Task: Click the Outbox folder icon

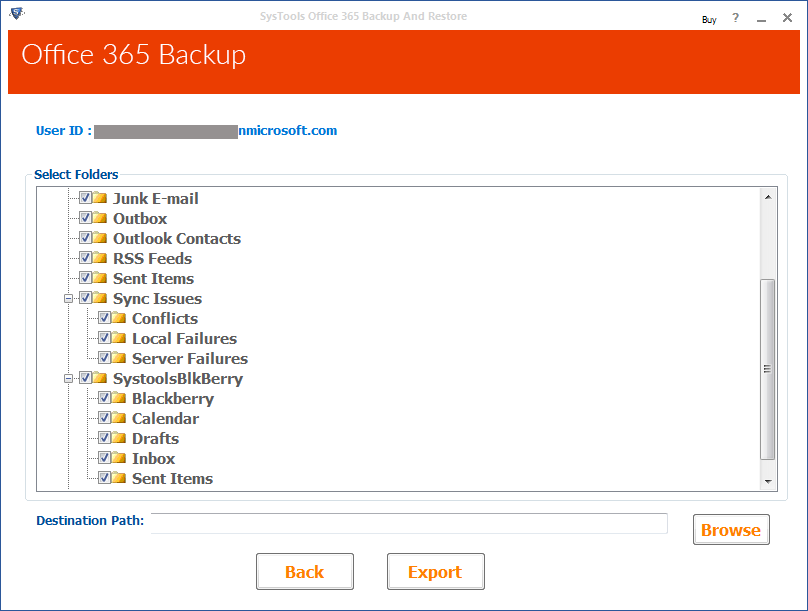Action: click(x=99, y=218)
